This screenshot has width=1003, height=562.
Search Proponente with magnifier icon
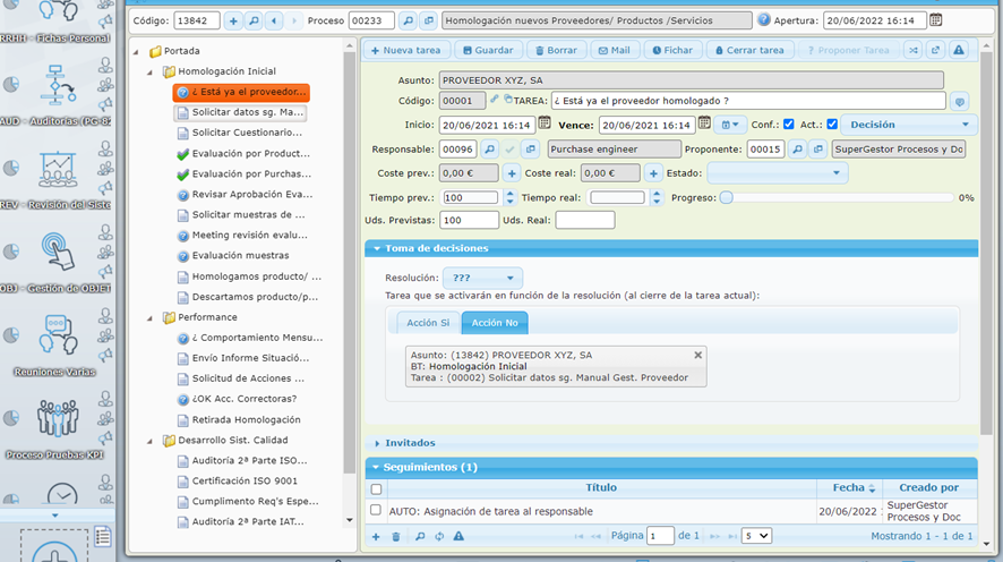click(x=797, y=149)
